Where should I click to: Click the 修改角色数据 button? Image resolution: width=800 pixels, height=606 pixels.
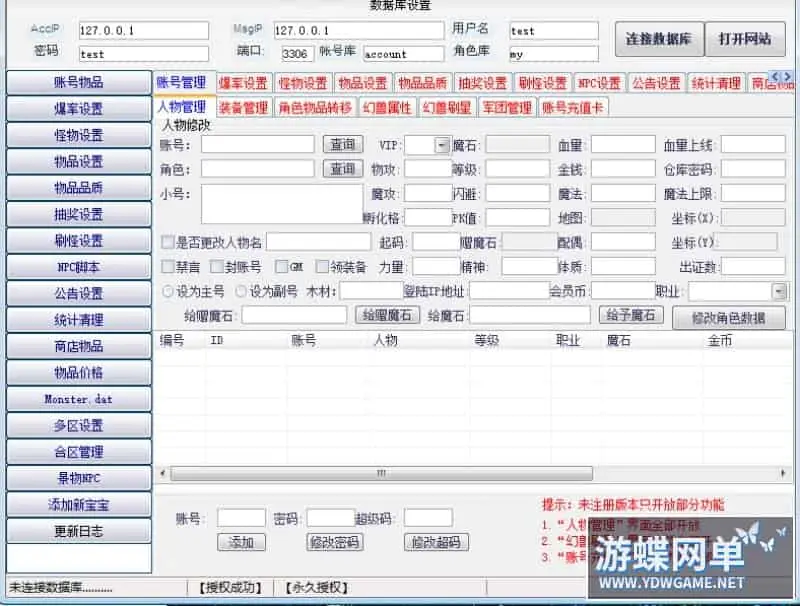729,318
